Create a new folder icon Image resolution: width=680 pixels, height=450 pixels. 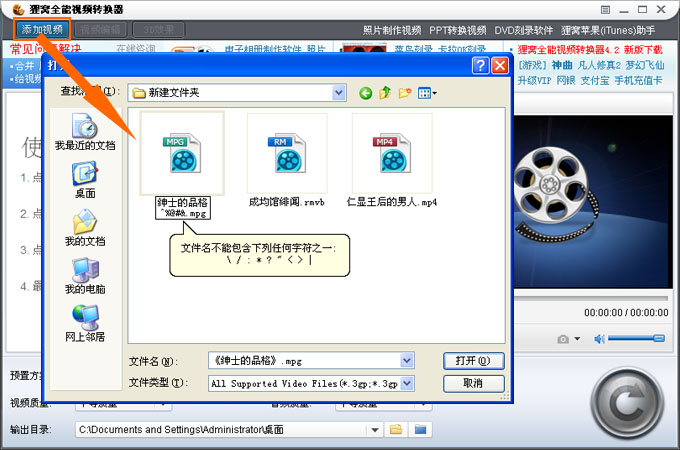coord(404,93)
